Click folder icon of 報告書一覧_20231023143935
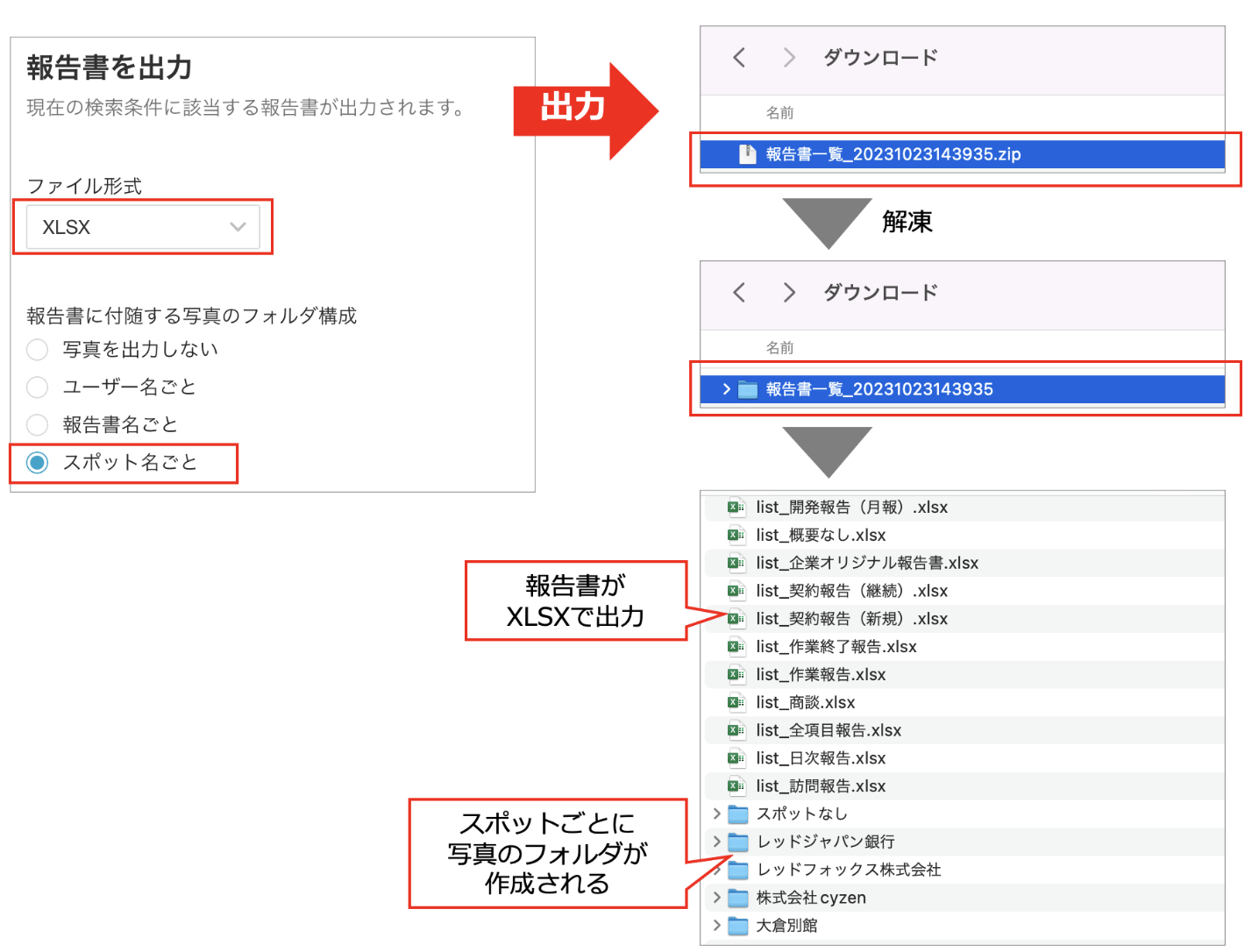Viewport: 1259px width, 952px height. click(x=748, y=389)
